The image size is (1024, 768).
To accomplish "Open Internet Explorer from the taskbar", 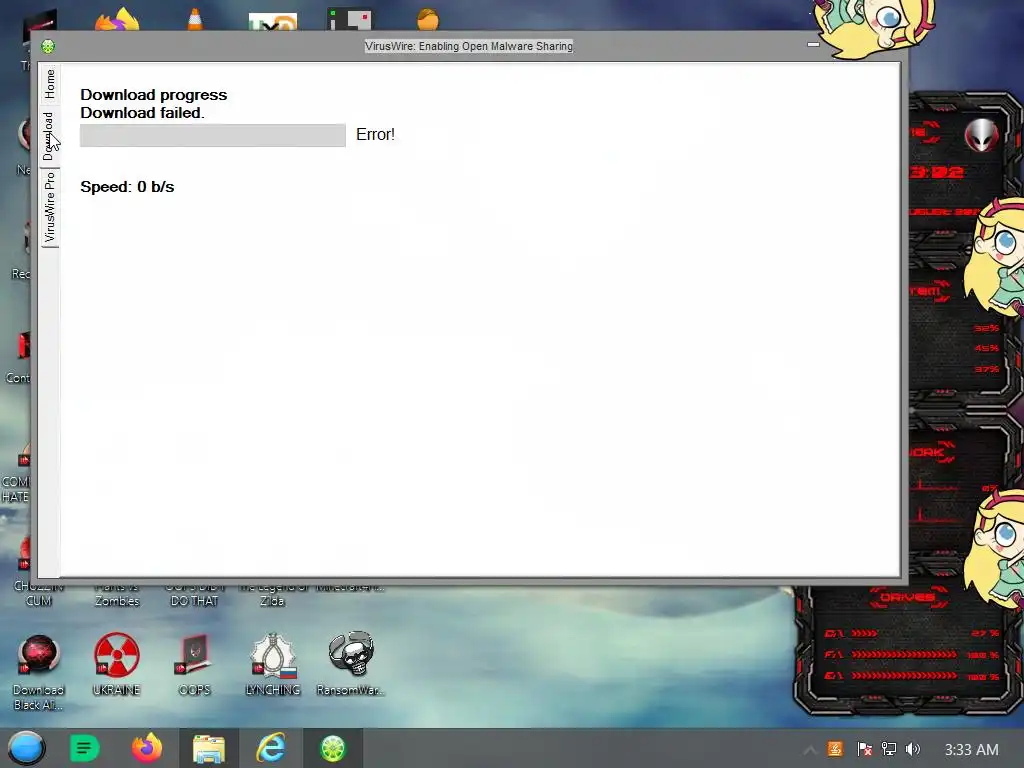I will point(270,748).
